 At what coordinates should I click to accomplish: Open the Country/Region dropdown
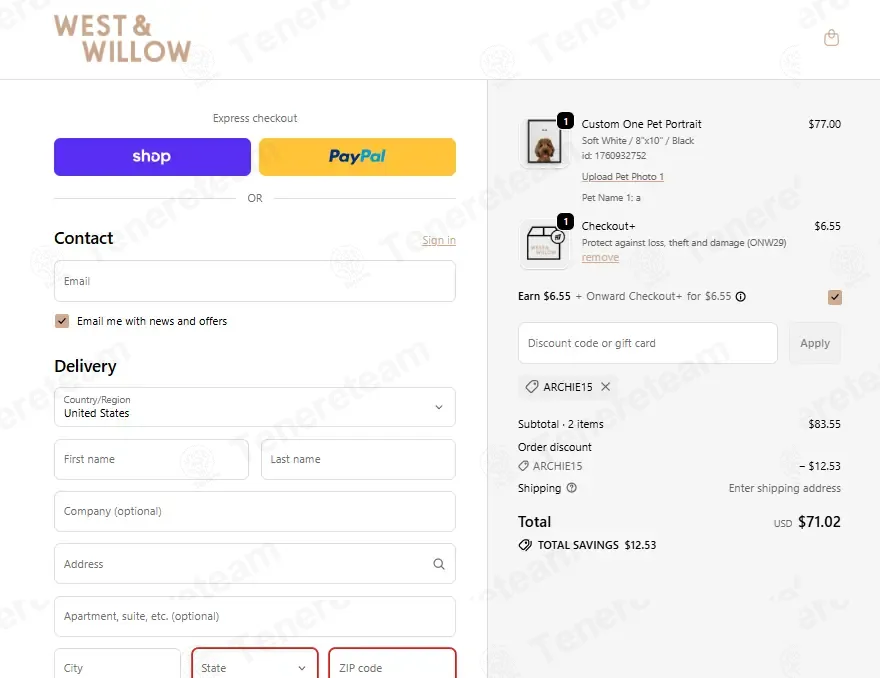pyautogui.click(x=255, y=407)
